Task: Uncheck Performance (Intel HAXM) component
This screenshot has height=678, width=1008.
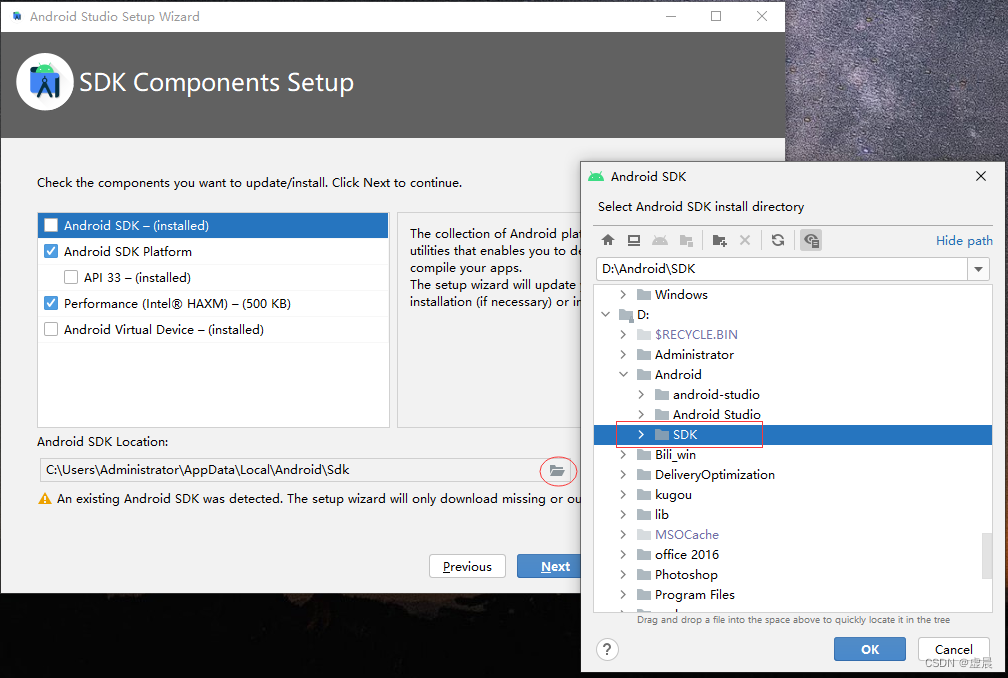Action: click(x=50, y=303)
